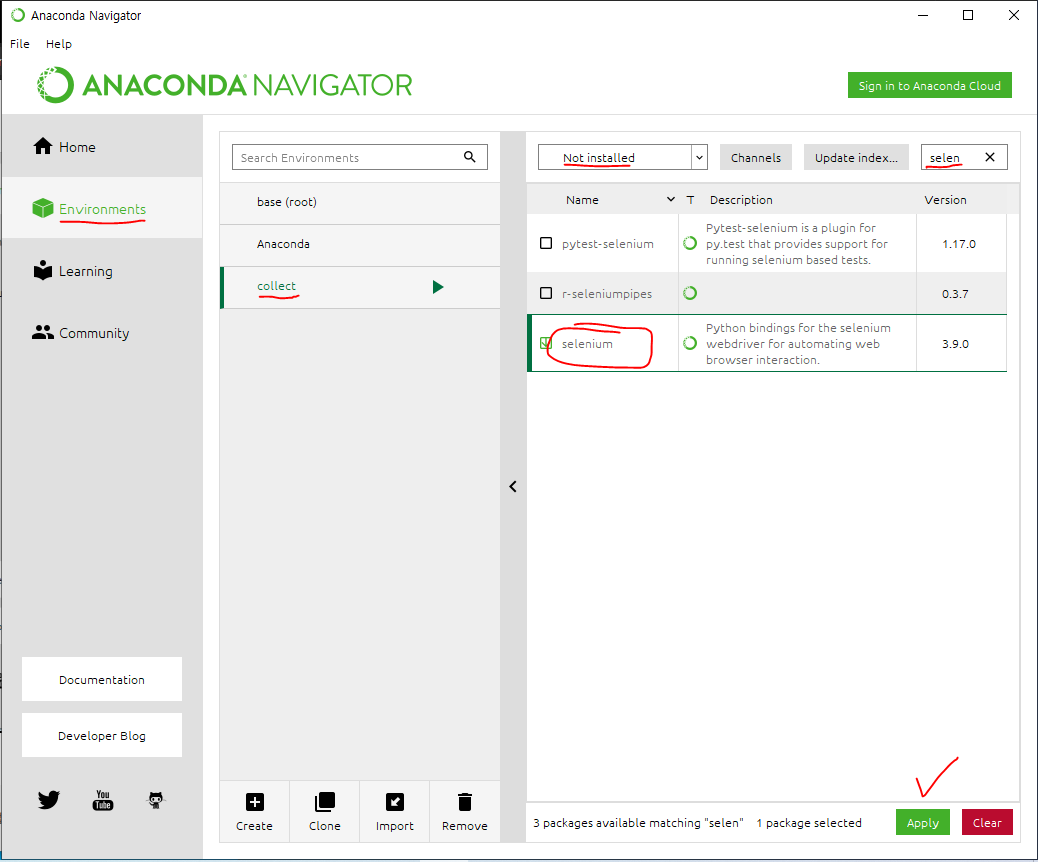Select the base (root) environment
The image size is (1038, 862).
tap(360, 202)
